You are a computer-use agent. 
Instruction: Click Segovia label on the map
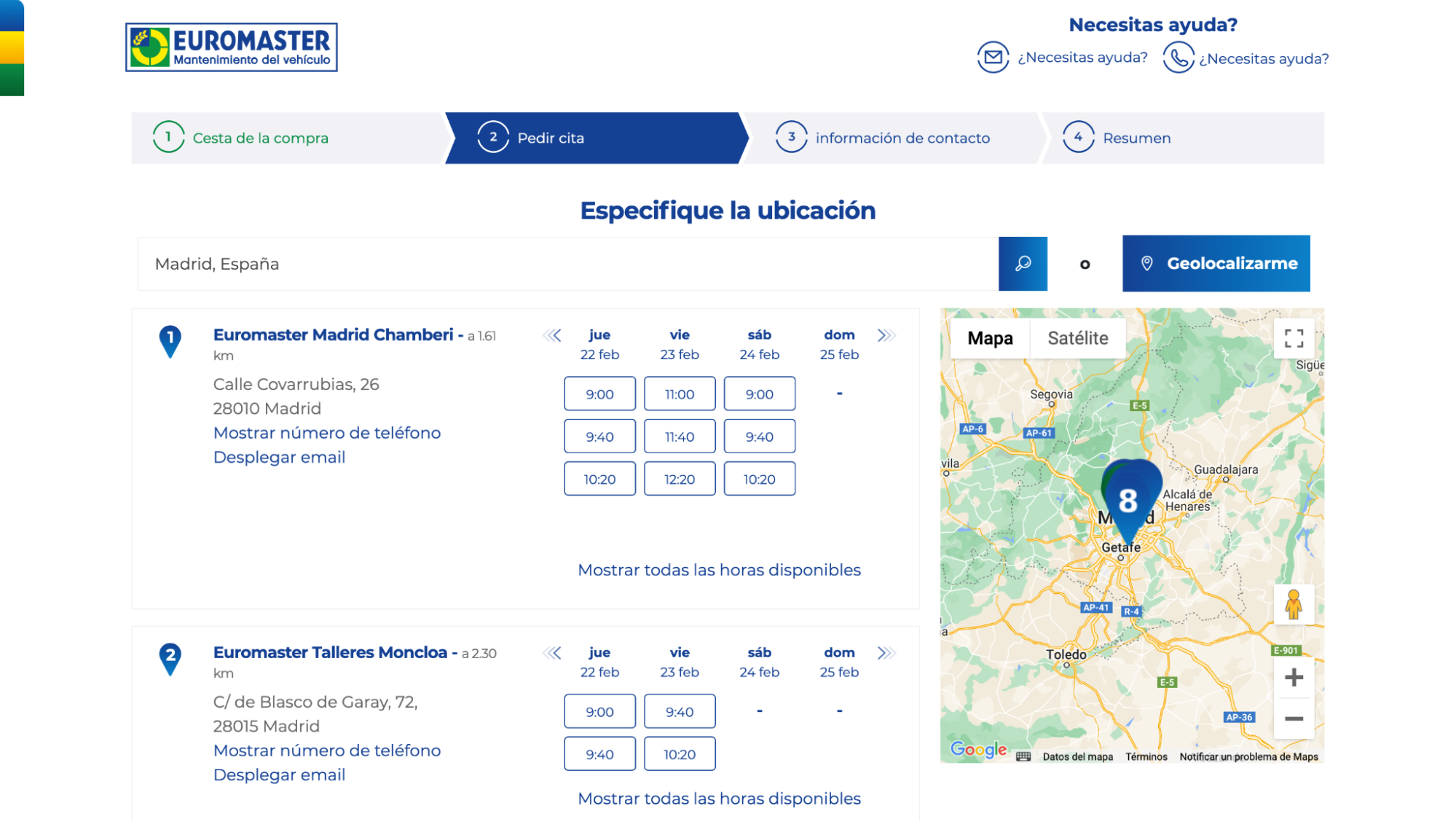(x=1051, y=395)
